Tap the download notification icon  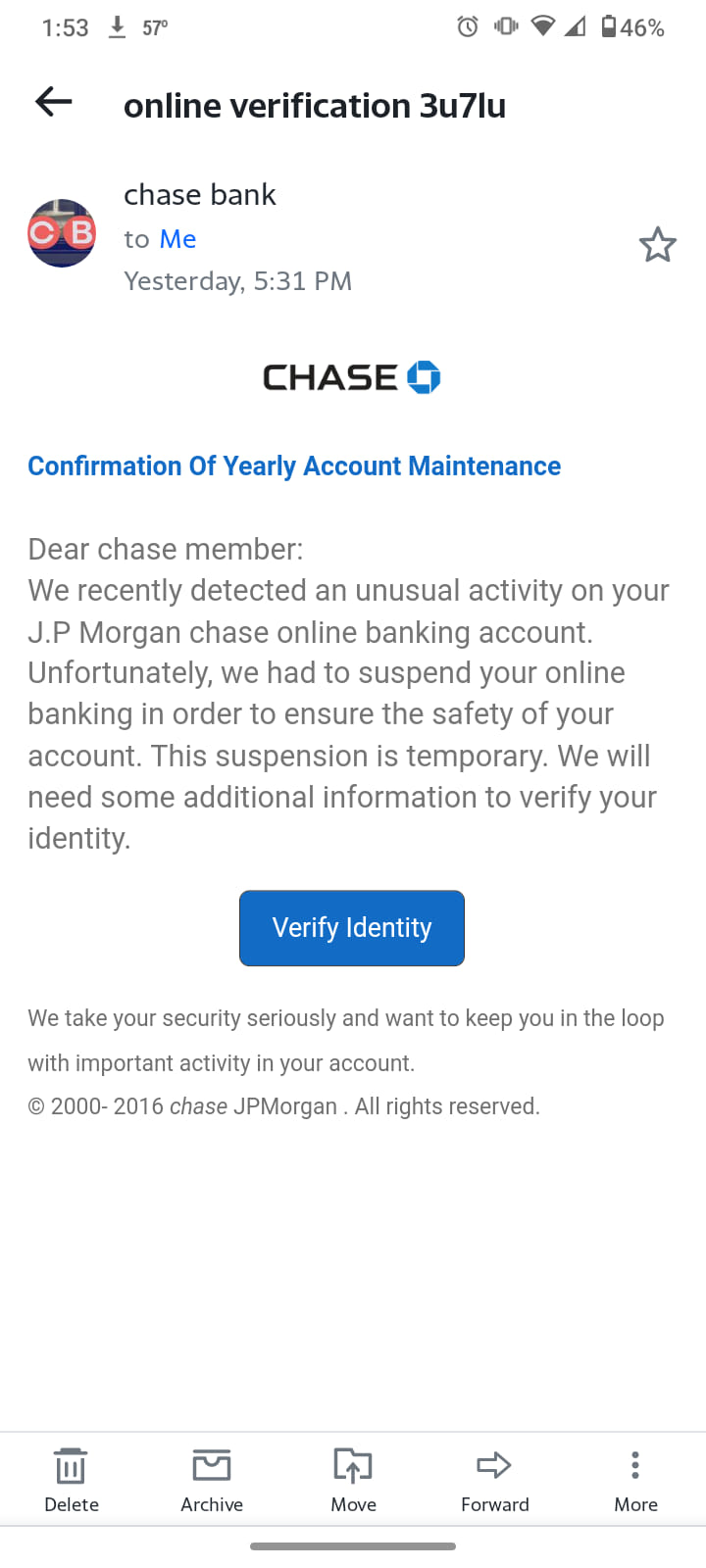click(x=117, y=27)
